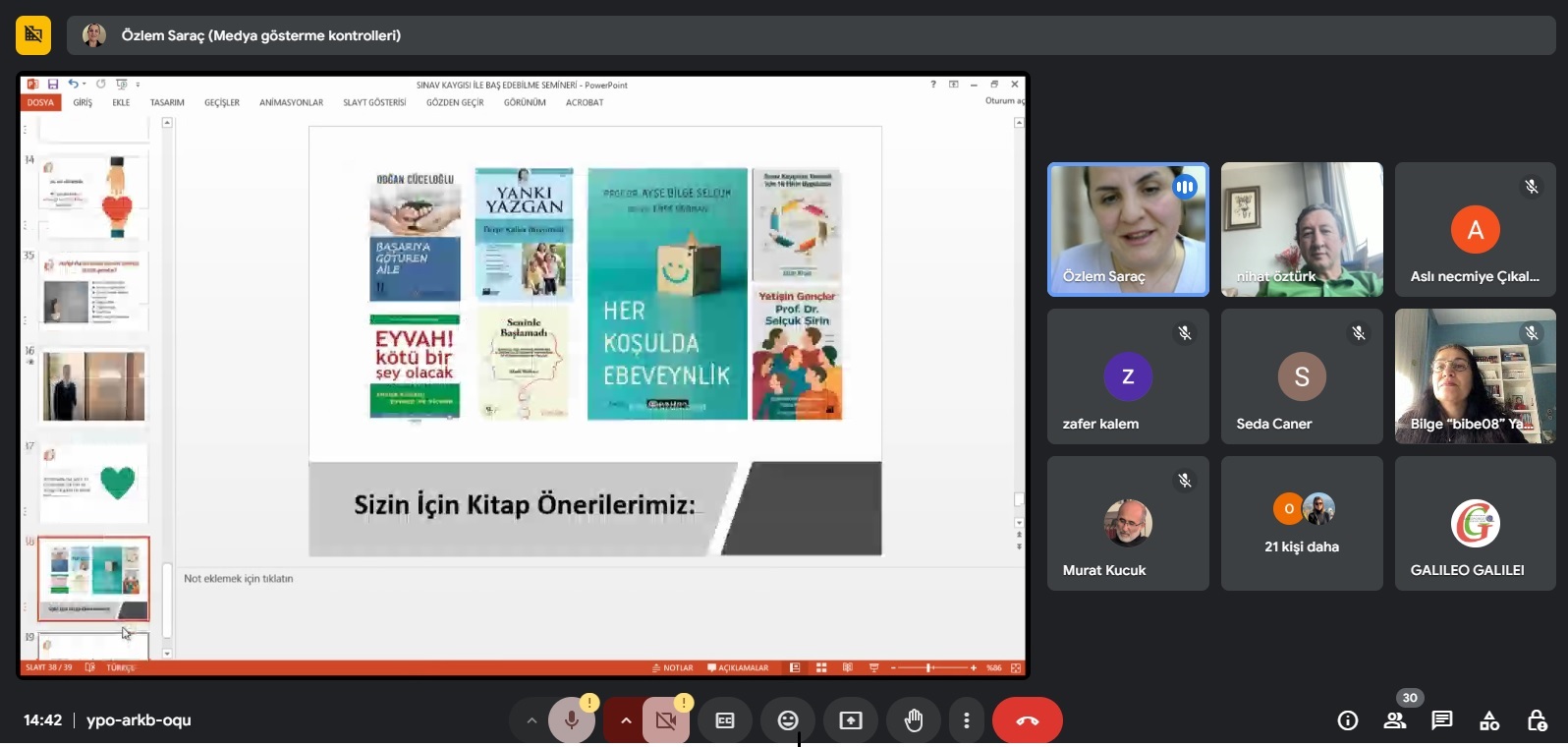Select nihat öztürk's video tile
Screen dimensions: 1568x747
(x=1302, y=229)
